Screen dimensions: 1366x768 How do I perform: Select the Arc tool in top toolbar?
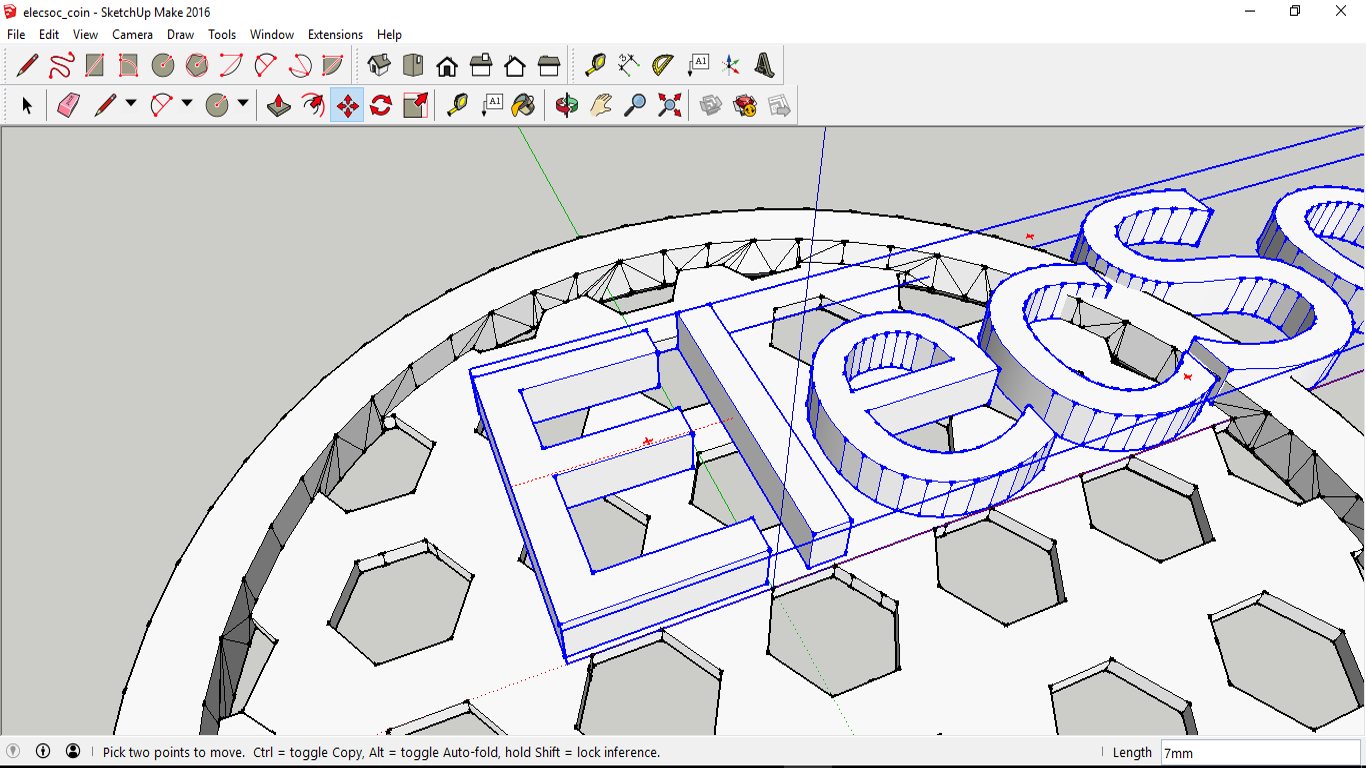tap(231, 66)
